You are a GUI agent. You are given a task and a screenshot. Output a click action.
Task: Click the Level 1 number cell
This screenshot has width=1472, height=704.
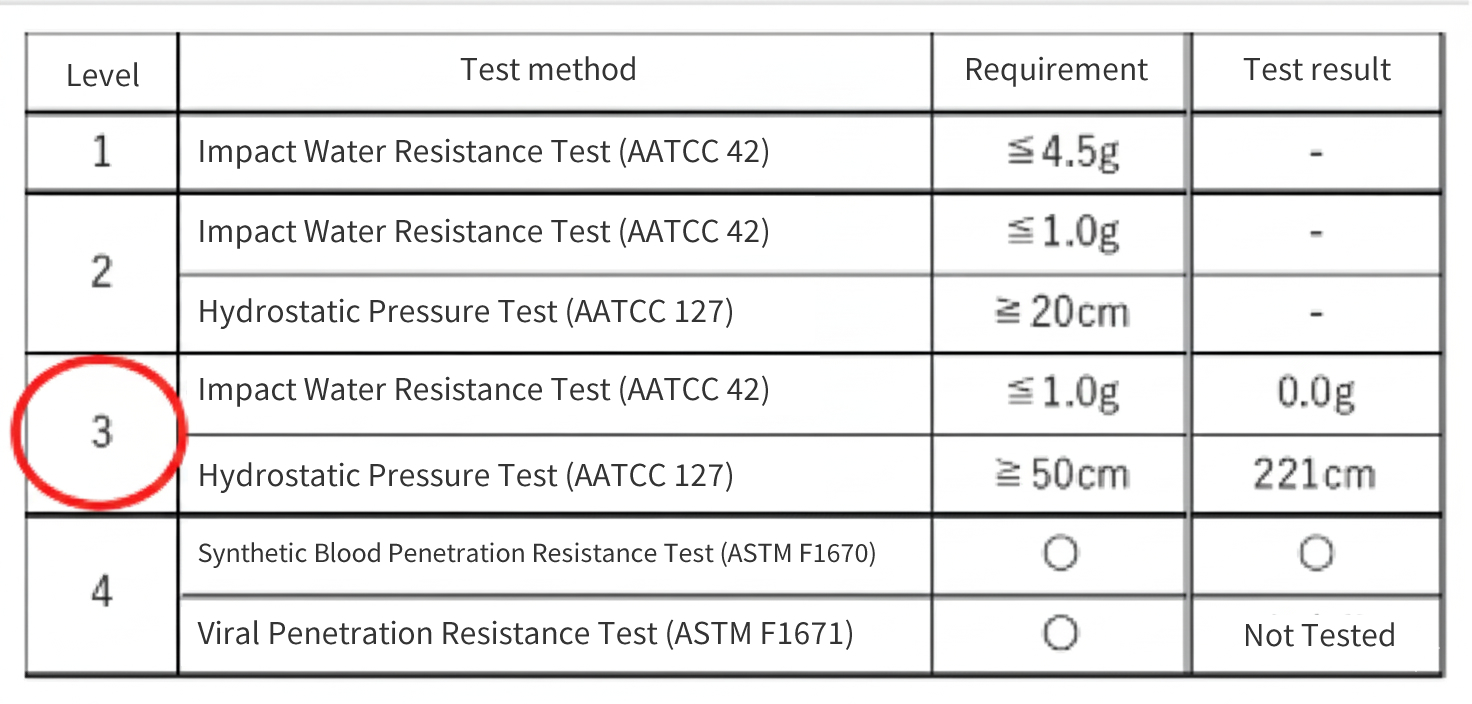click(102, 152)
